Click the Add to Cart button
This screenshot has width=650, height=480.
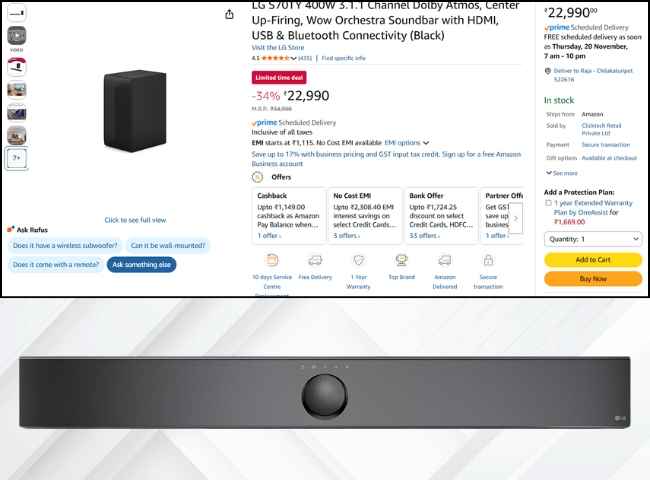click(x=593, y=260)
